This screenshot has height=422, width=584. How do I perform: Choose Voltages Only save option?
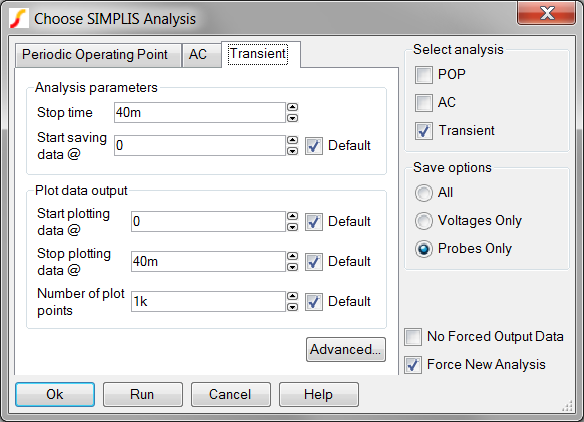click(x=424, y=221)
